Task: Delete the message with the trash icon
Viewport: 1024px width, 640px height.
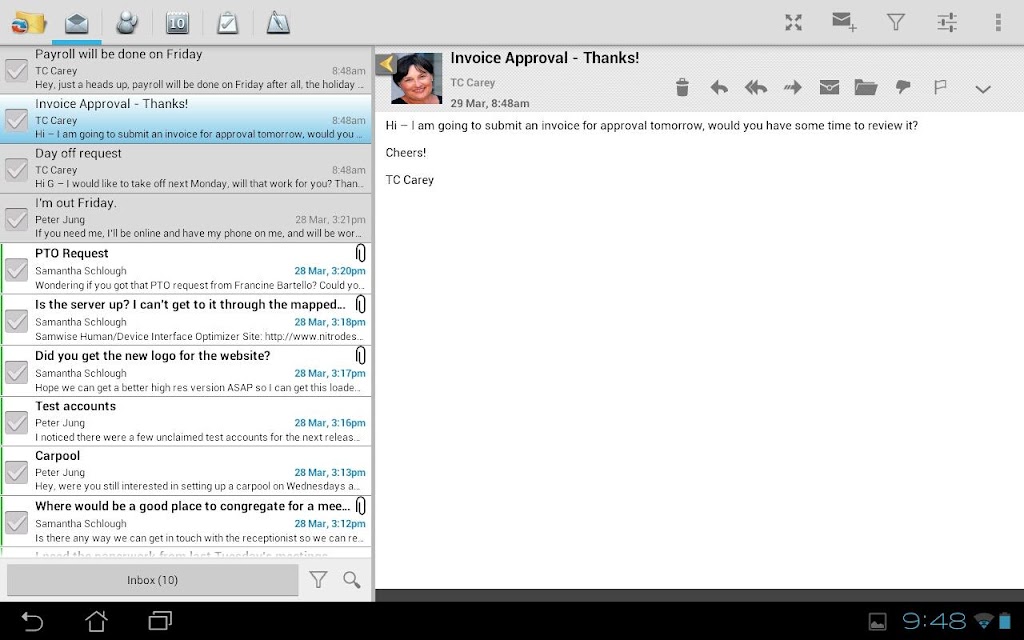Action: (682, 87)
